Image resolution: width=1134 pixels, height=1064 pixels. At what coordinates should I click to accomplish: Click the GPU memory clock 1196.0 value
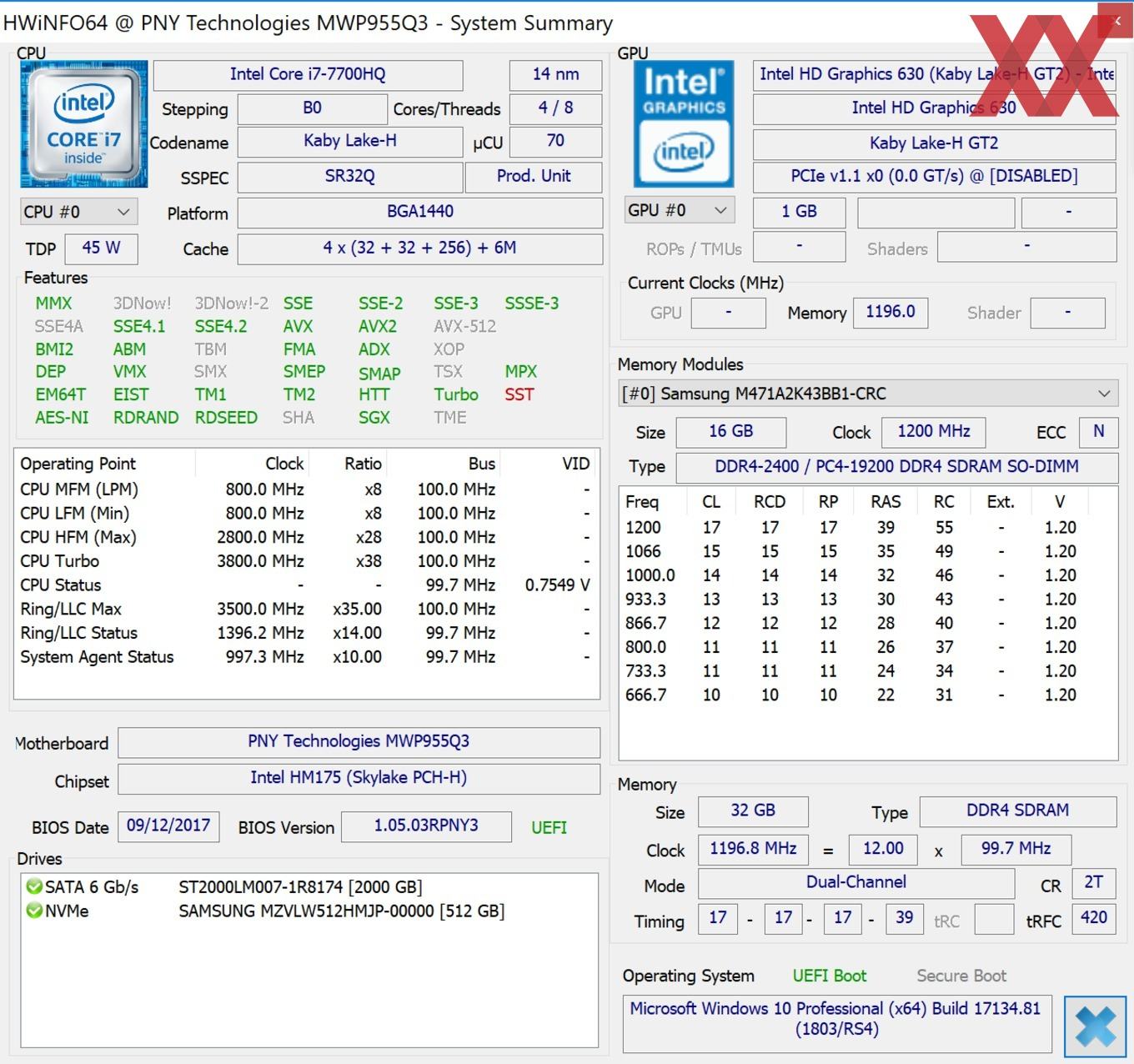[890, 312]
